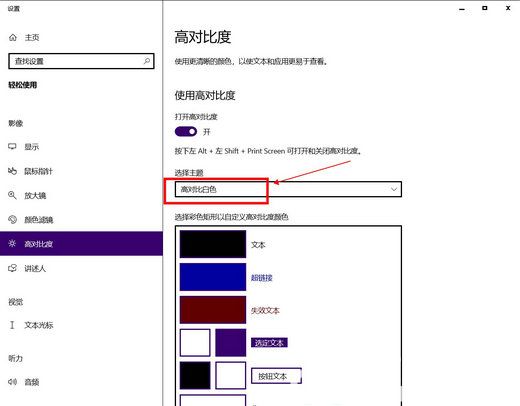Click the 高对比度 sun icon

pyautogui.click(x=12, y=244)
